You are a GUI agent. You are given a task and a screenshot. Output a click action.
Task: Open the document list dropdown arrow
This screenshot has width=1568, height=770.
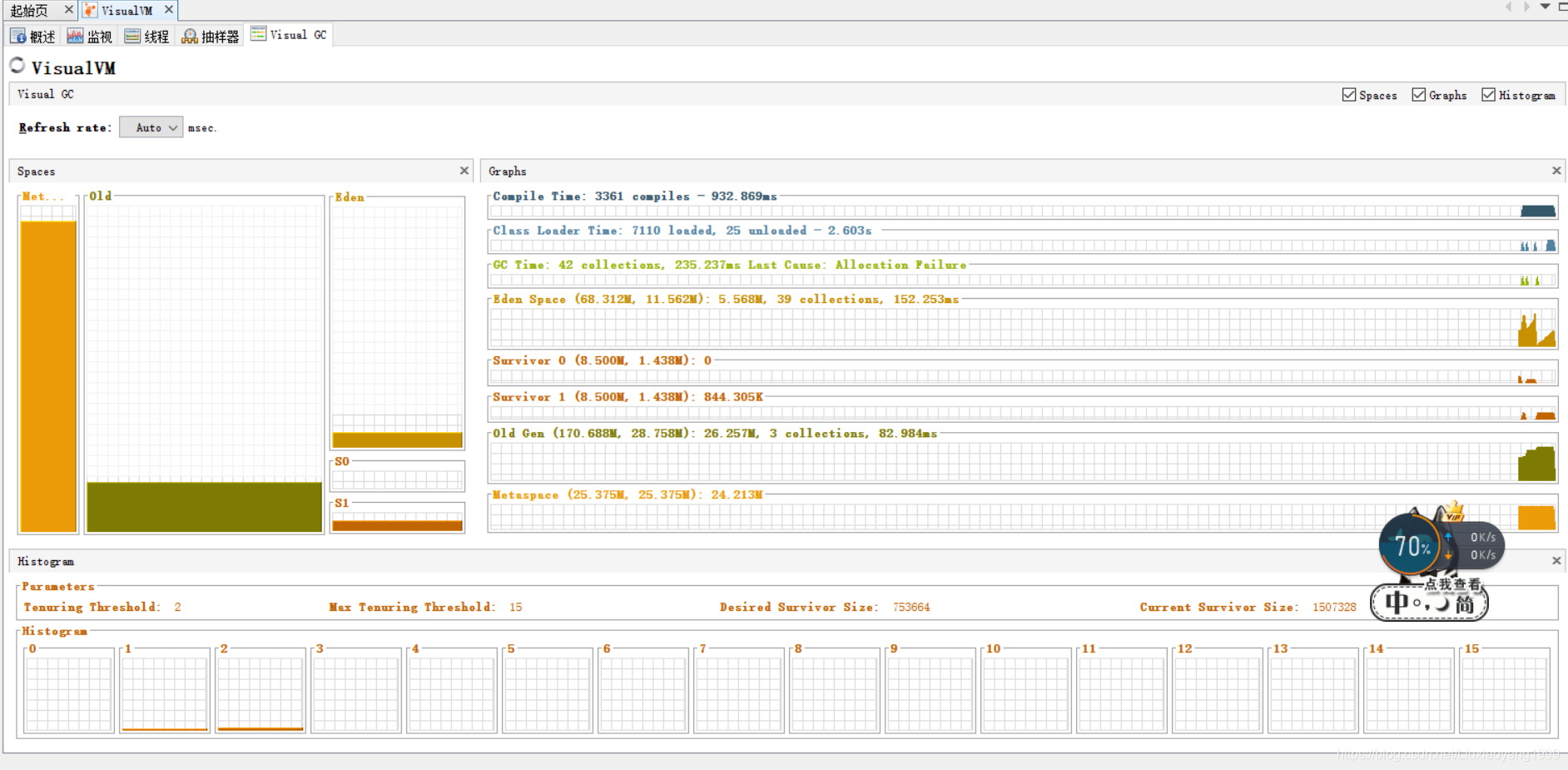pyautogui.click(x=1545, y=7)
